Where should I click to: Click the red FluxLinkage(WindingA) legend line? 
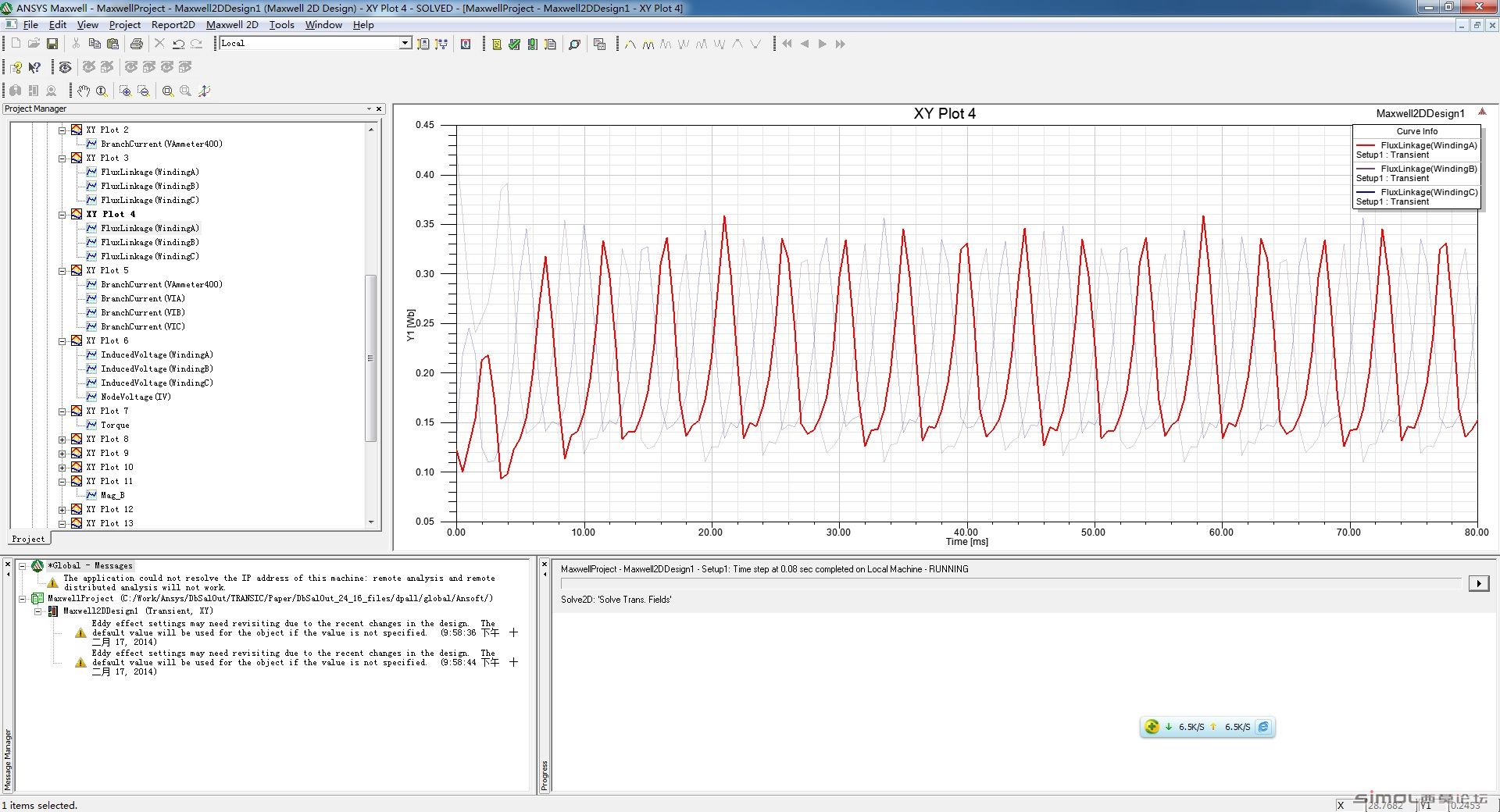[x=1366, y=145]
